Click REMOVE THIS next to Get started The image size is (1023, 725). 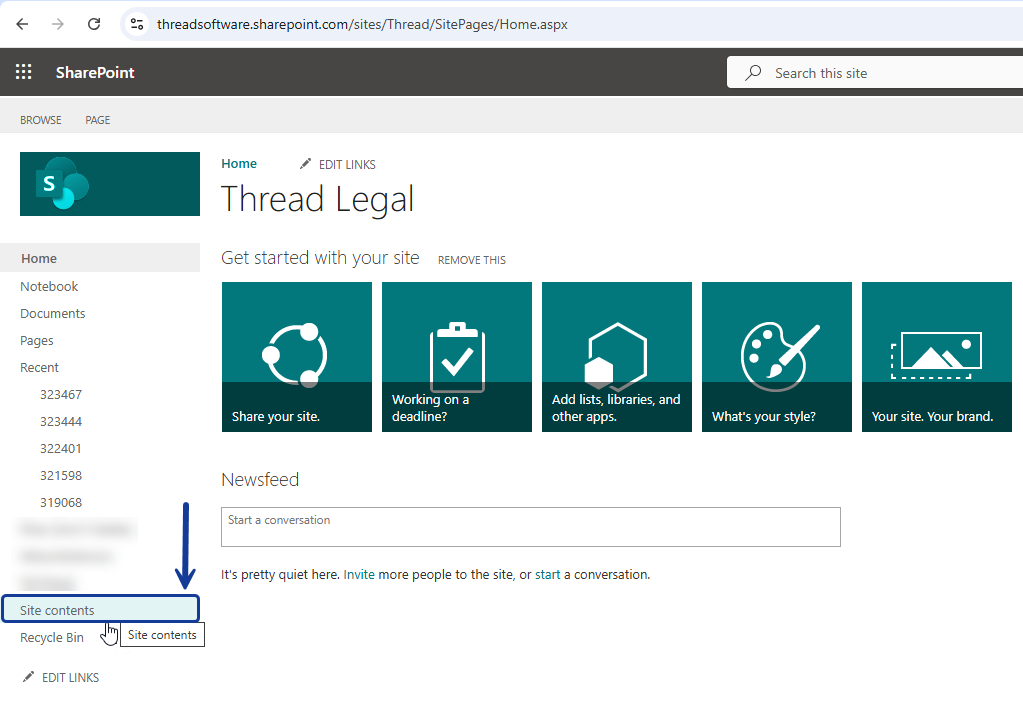(472, 260)
